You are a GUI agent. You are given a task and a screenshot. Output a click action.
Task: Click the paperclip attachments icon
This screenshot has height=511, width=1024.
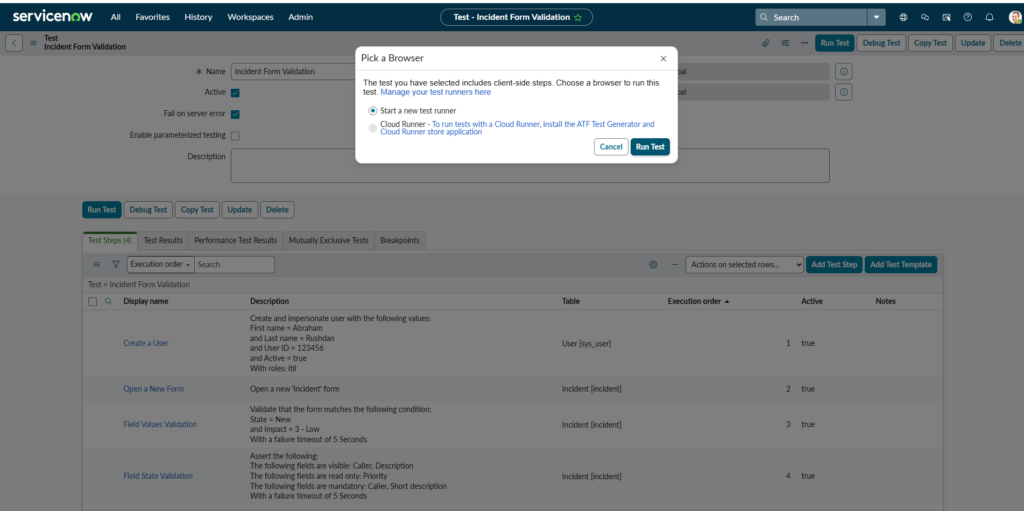click(x=766, y=43)
